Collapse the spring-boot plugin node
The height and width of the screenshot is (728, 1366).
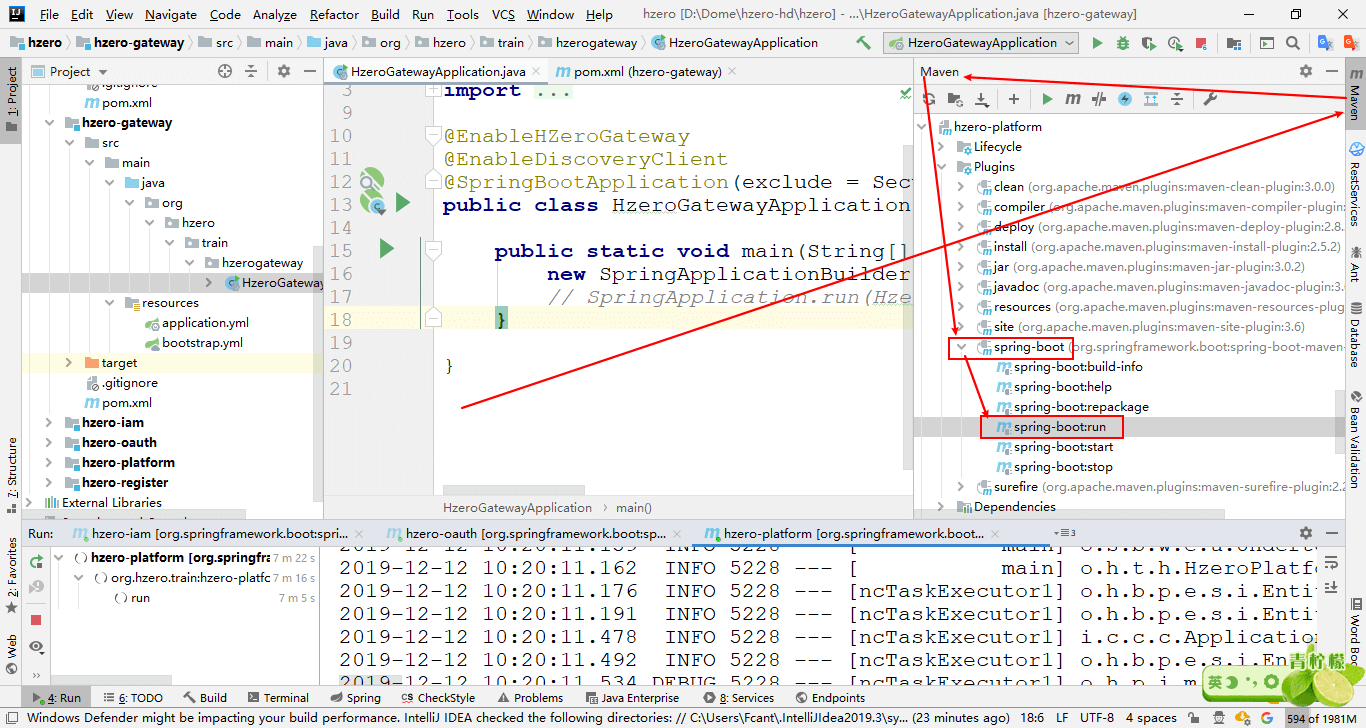961,347
